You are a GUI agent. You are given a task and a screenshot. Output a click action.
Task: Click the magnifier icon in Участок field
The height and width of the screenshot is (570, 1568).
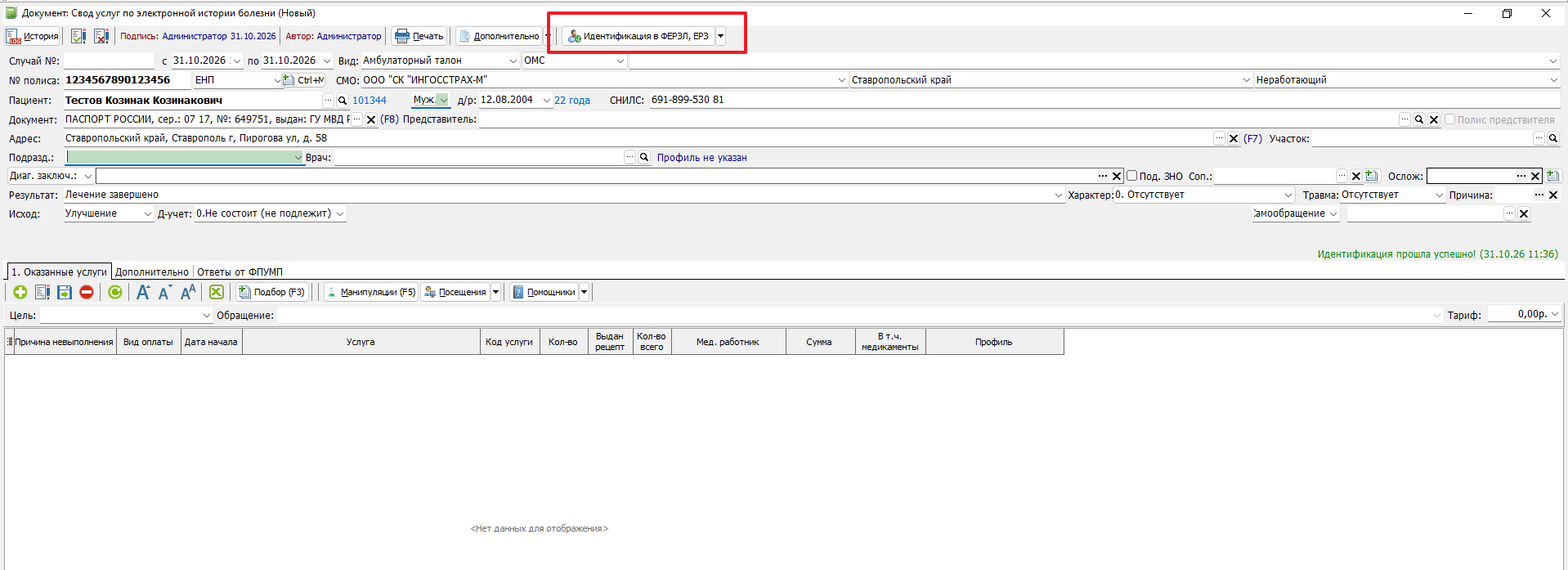pos(1553,138)
